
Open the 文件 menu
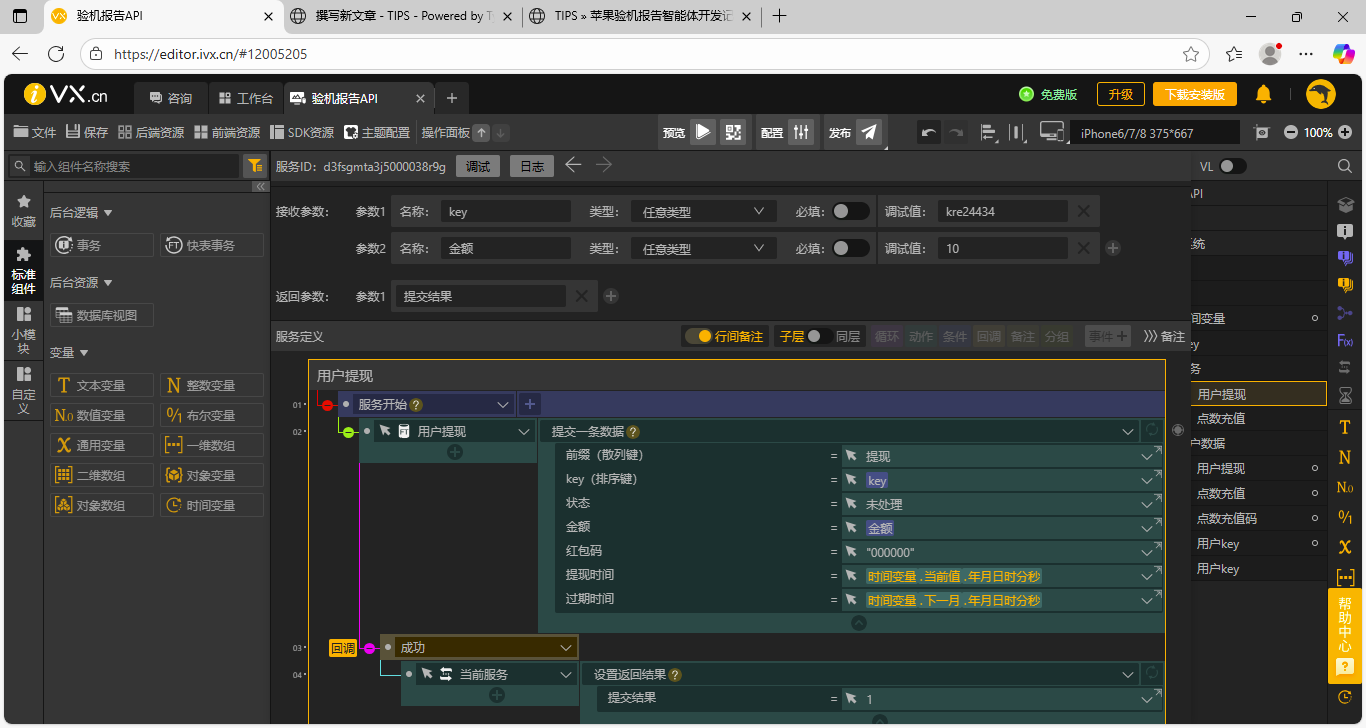coord(35,132)
